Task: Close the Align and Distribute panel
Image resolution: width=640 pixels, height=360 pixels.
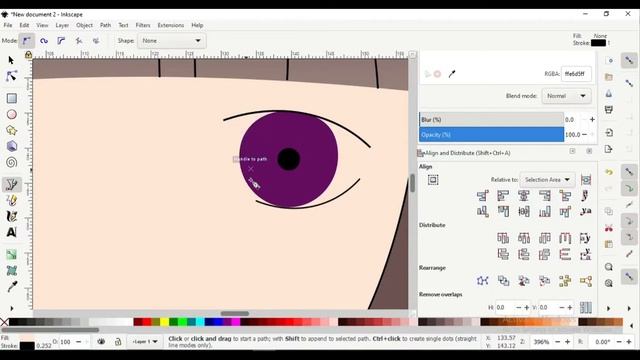Action: [589, 151]
